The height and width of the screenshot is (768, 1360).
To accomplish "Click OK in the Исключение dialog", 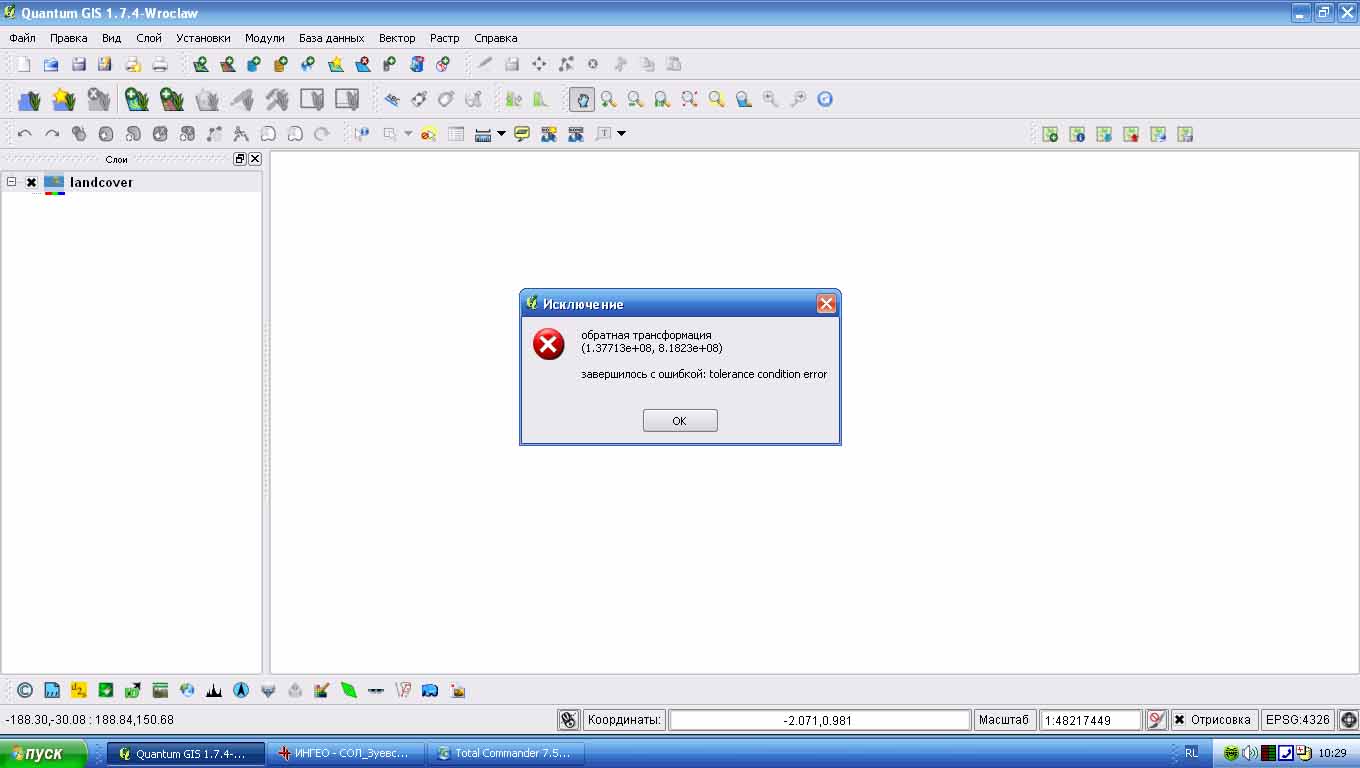I will pyautogui.click(x=680, y=421).
